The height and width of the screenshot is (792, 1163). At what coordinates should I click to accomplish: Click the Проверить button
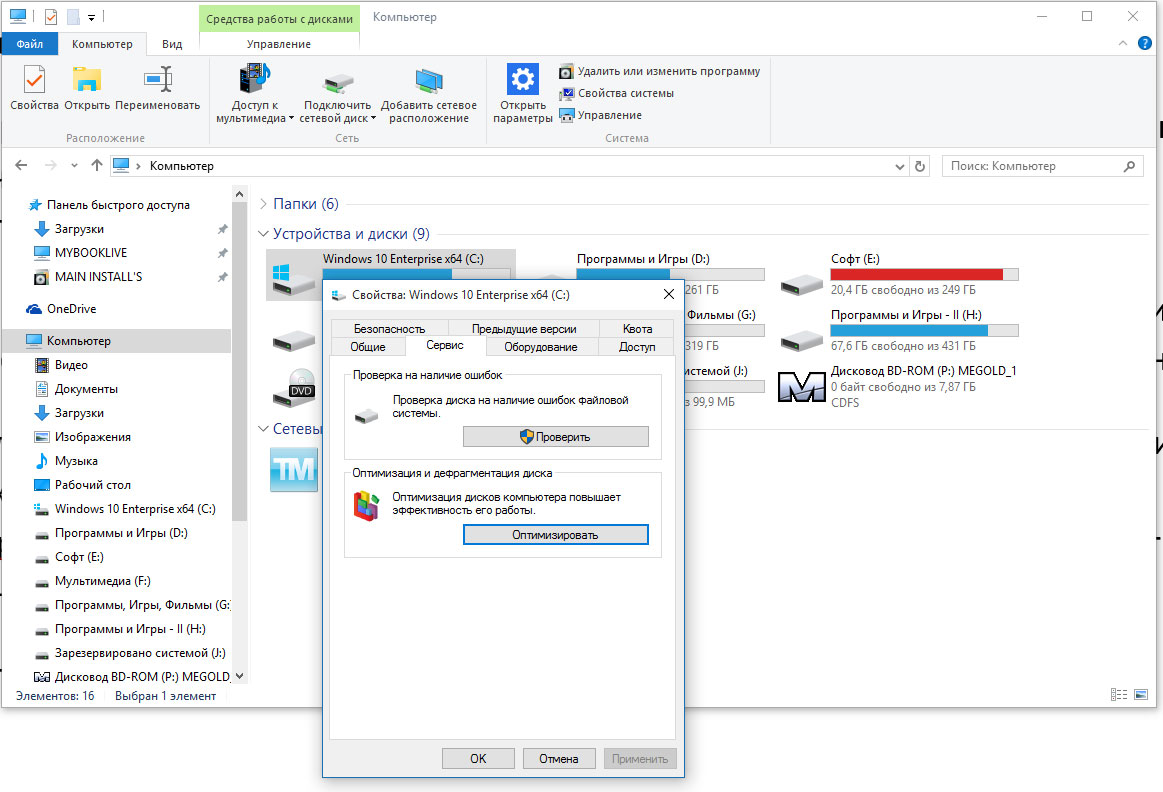point(556,437)
